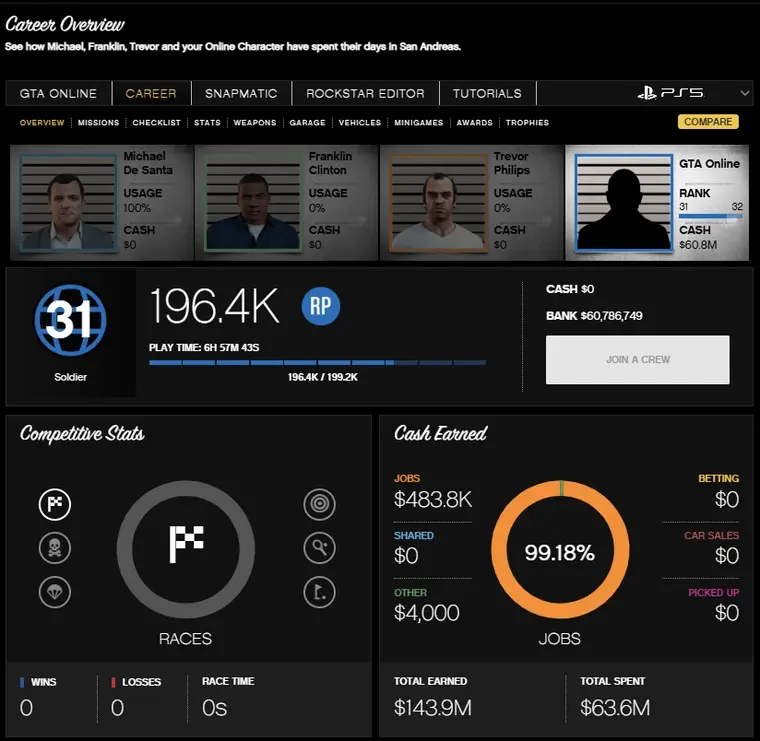
Task: Switch to the GTA Online tab
Action: pyautogui.click(x=58, y=93)
